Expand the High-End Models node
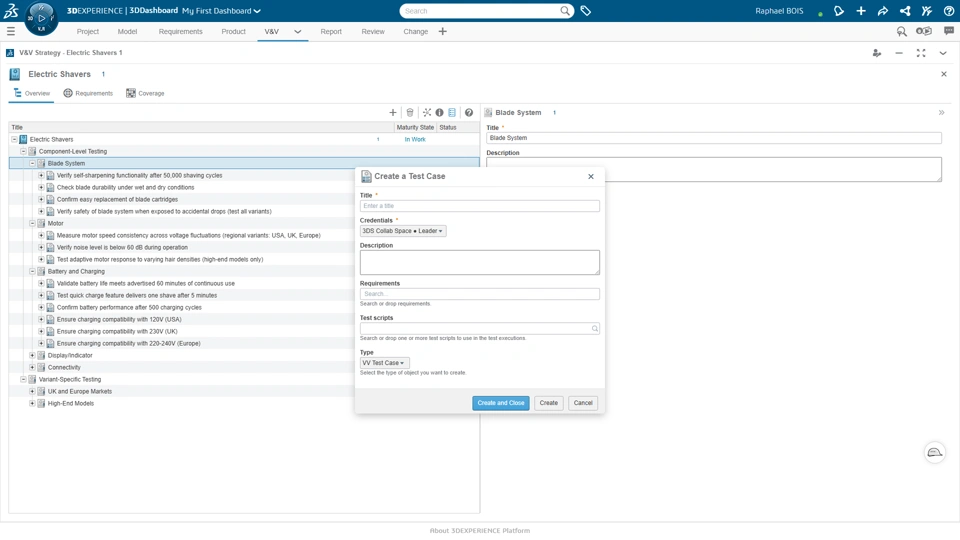The height and width of the screenshot is (540, 960). (32, 403)
